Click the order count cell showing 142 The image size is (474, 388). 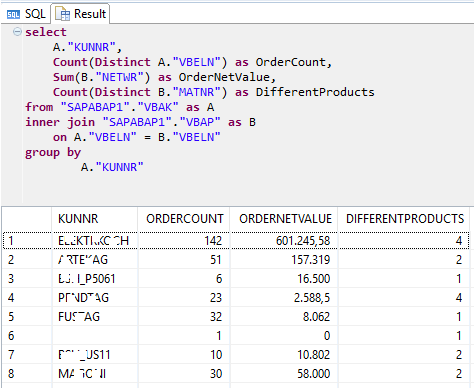coord(184,241)
